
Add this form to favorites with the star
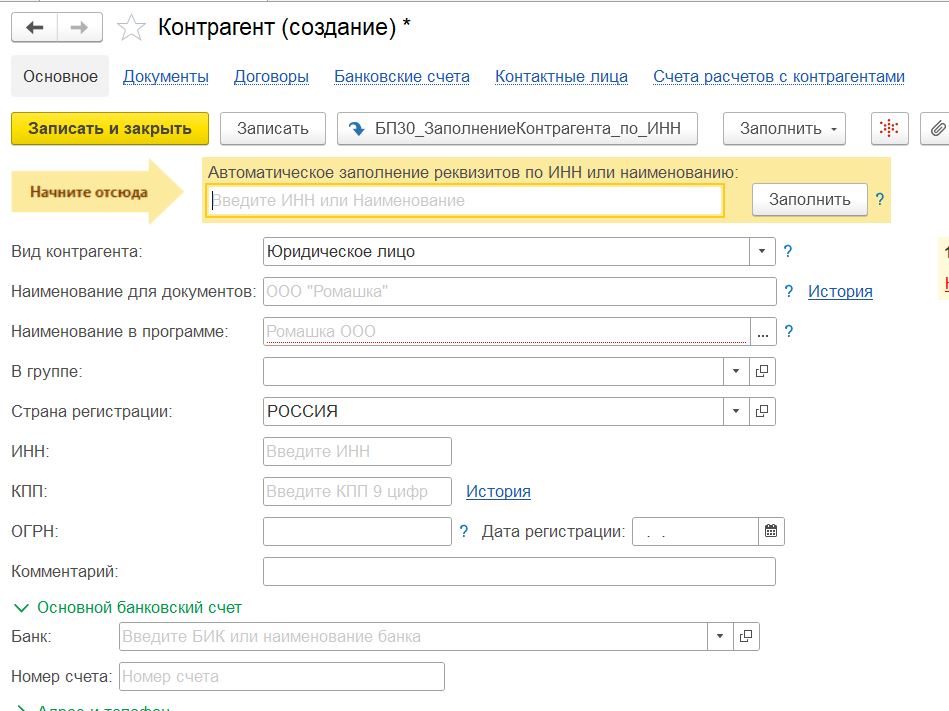[131, 28]
